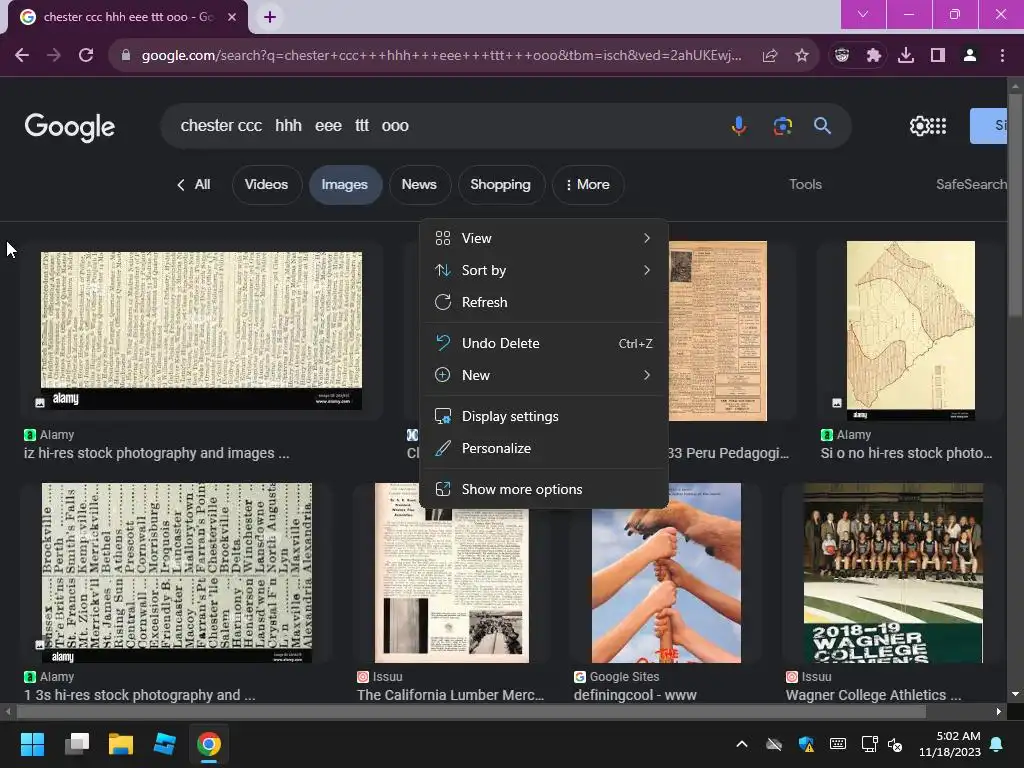Show hidden system tray icons

(x=742, y=744)
